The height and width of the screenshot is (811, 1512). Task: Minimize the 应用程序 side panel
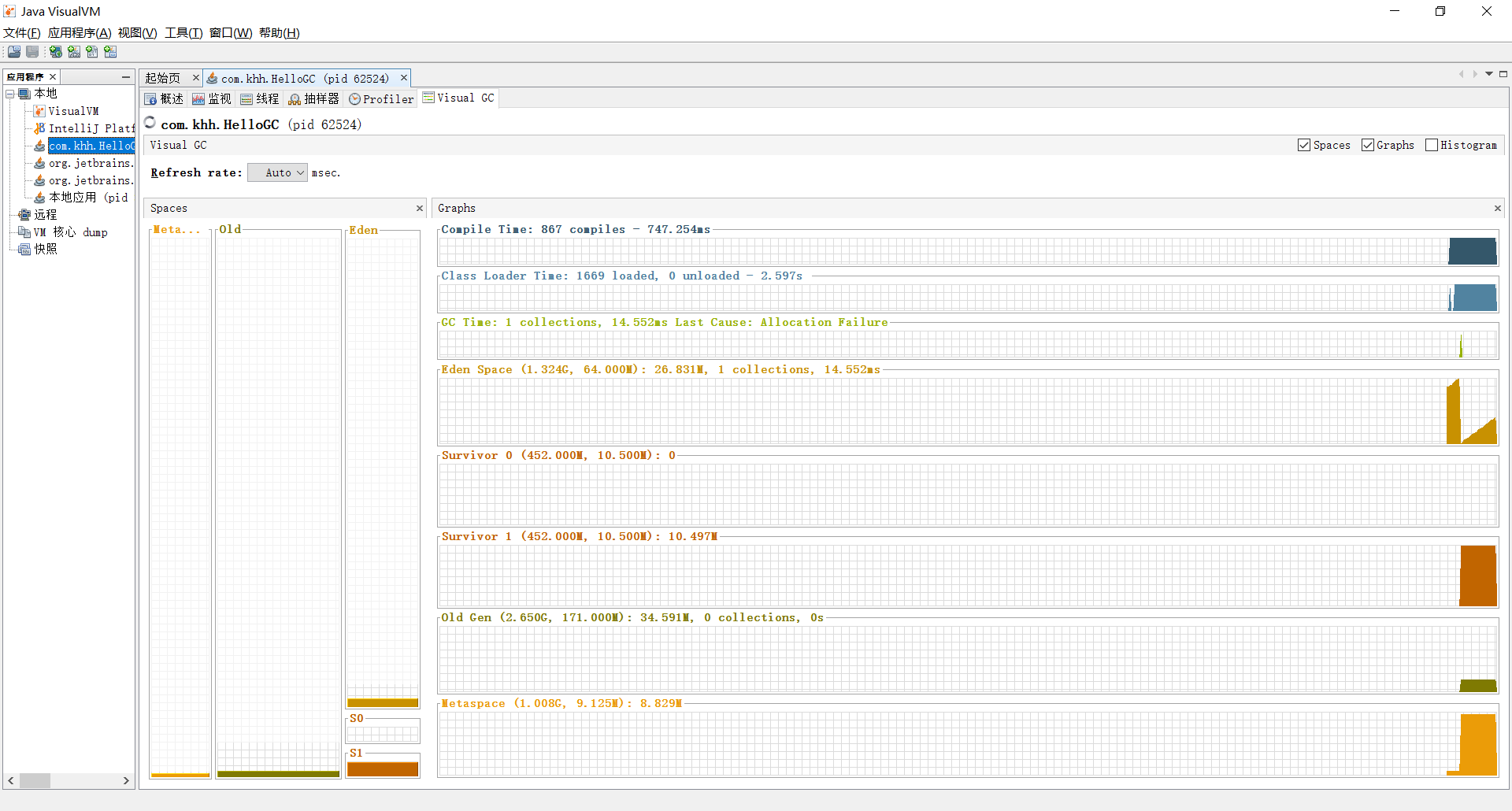click(125, 77)
